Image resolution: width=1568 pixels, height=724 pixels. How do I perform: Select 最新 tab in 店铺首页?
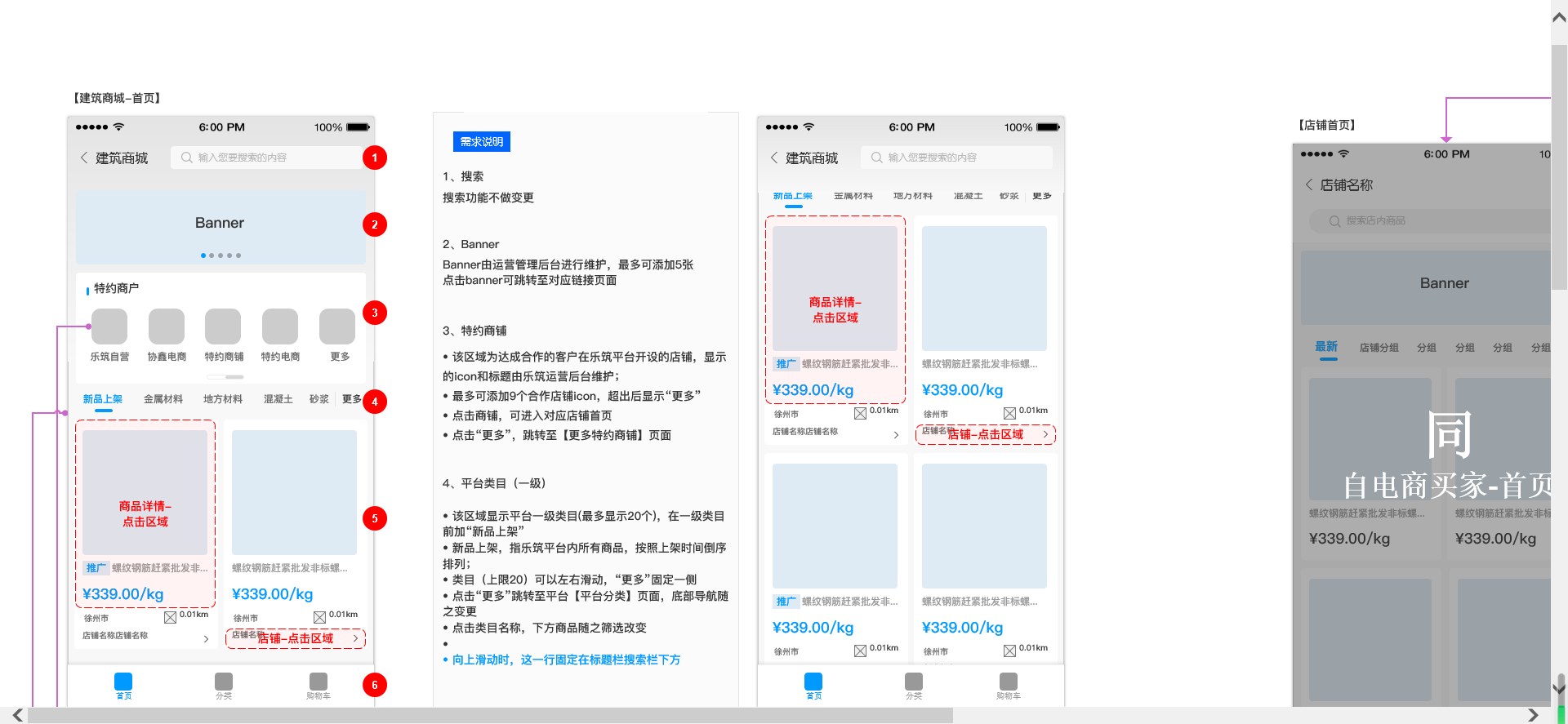click(1326, 347)
